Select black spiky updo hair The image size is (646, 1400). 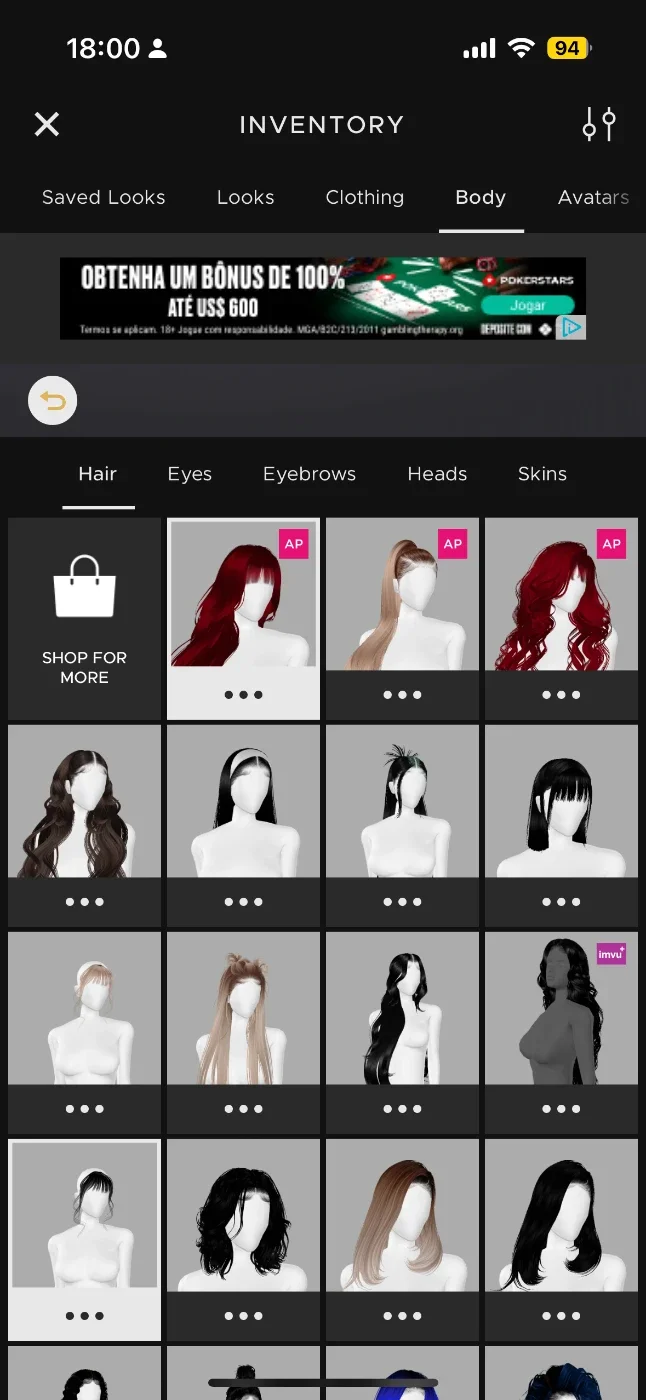click(x=402, y=801)
